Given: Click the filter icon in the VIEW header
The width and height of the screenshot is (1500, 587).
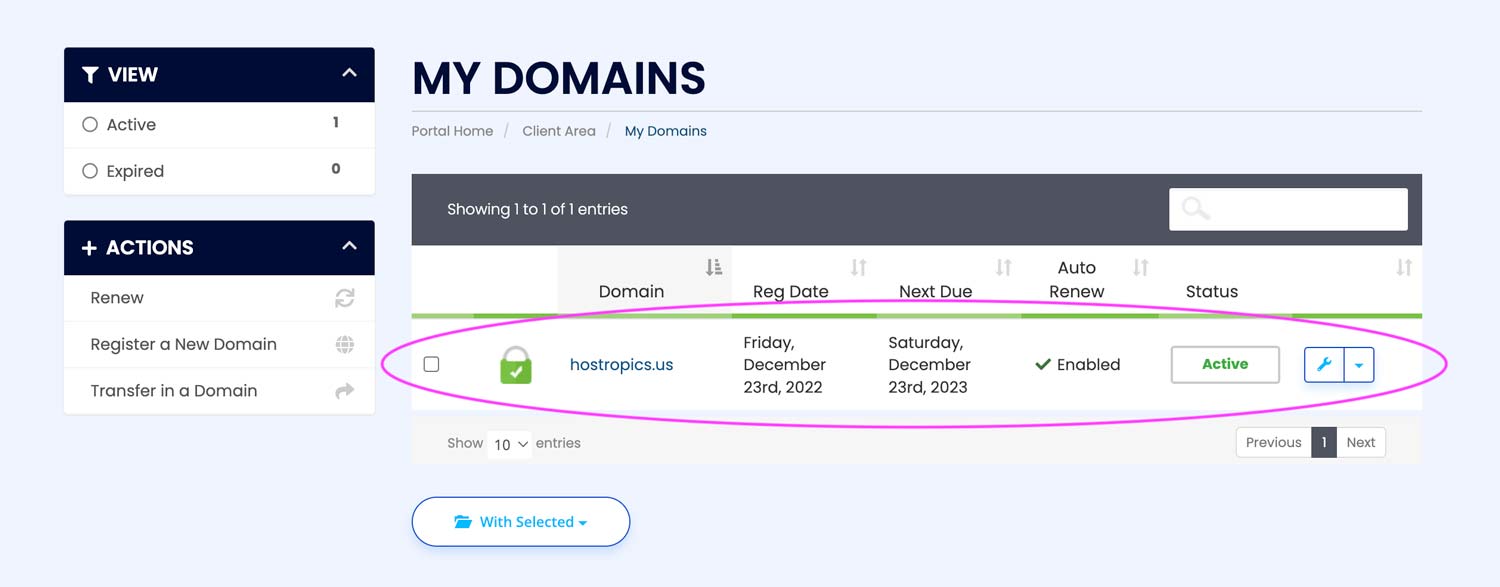Looking at the screenshot, I should [92, 74].
